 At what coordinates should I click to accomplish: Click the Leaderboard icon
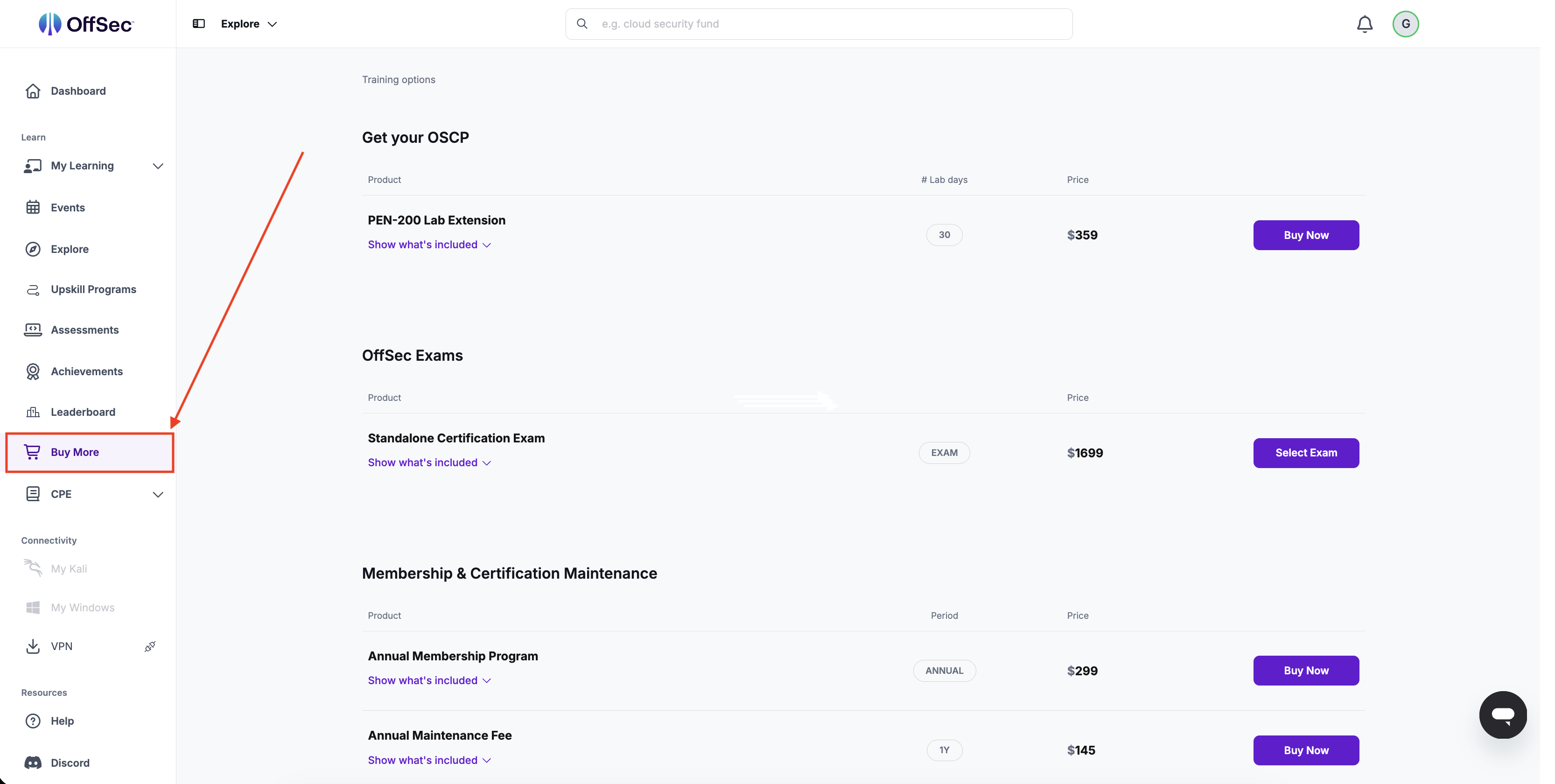pyautogui.click(x=33, y=412)
